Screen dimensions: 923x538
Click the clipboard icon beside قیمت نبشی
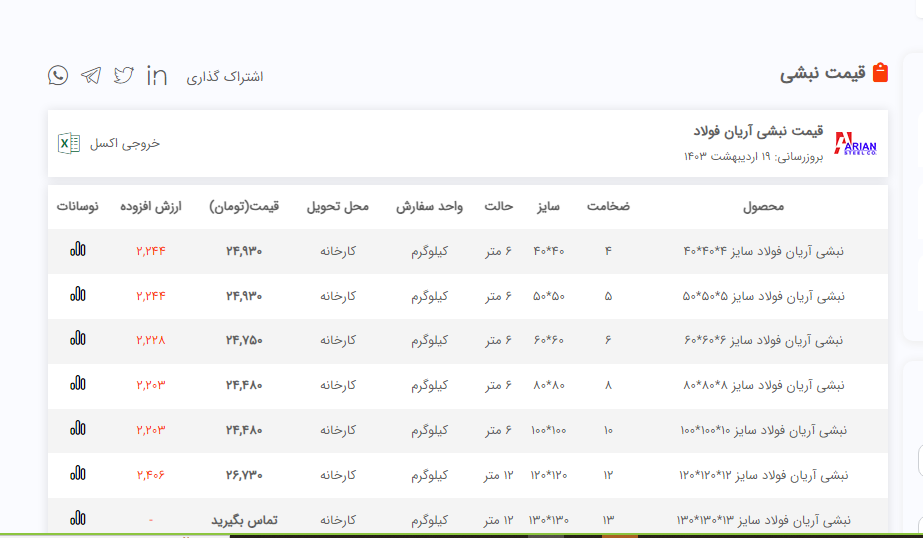[x=880, y=73]
